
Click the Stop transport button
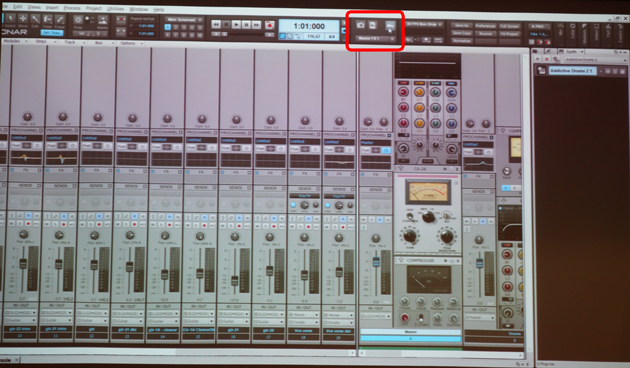point(226,25)
